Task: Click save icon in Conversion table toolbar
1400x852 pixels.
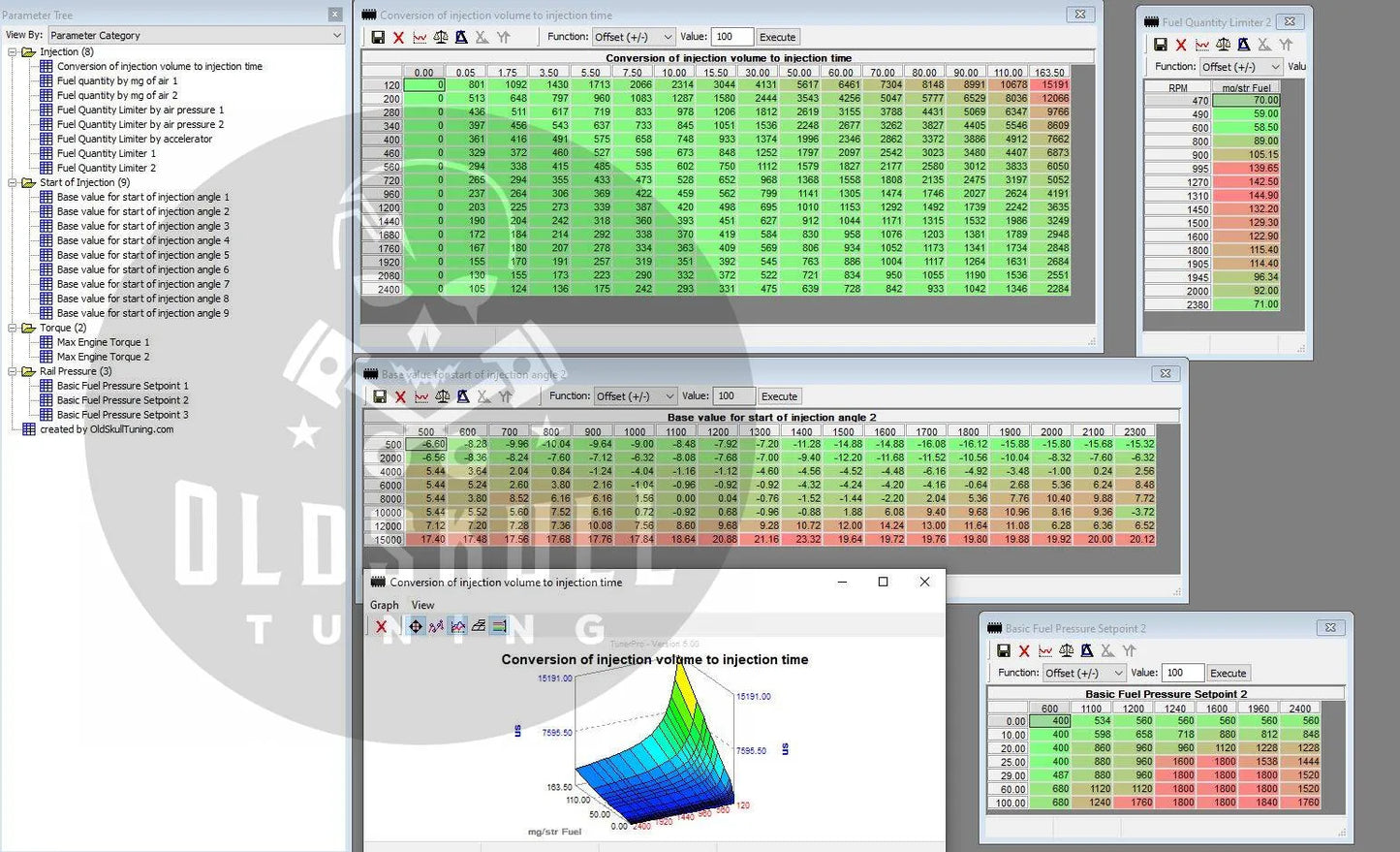Action: pyautogui.click(x=378, y=37)
